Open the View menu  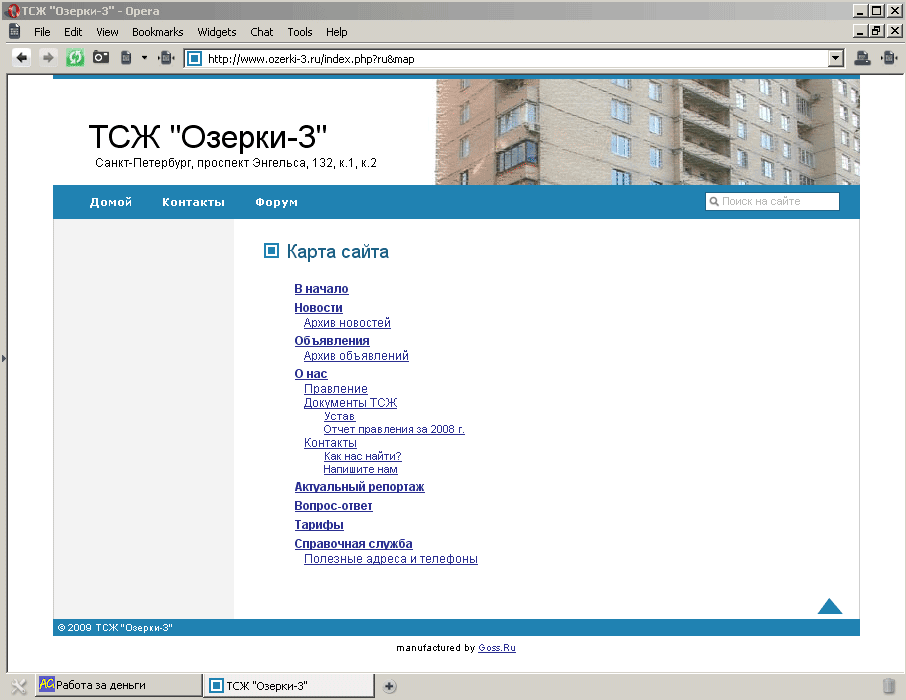(107, 32)
